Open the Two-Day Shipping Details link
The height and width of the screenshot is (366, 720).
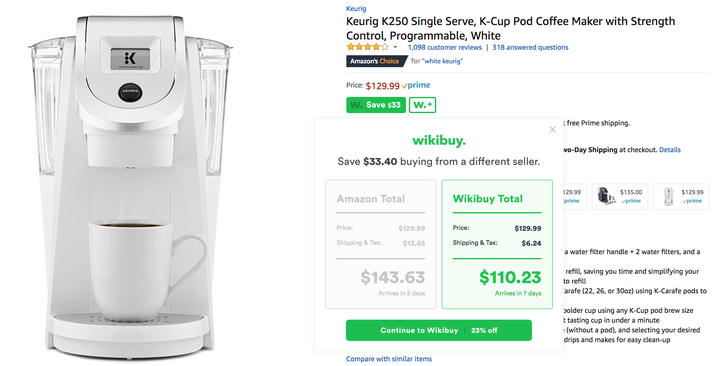[x=670, y=150]
